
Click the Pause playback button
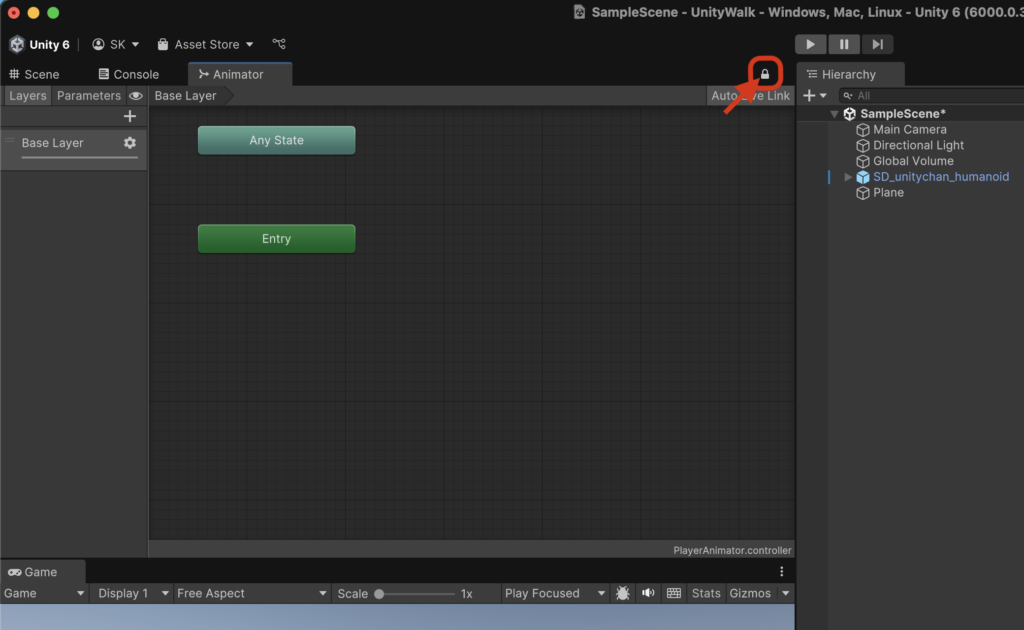844,44
